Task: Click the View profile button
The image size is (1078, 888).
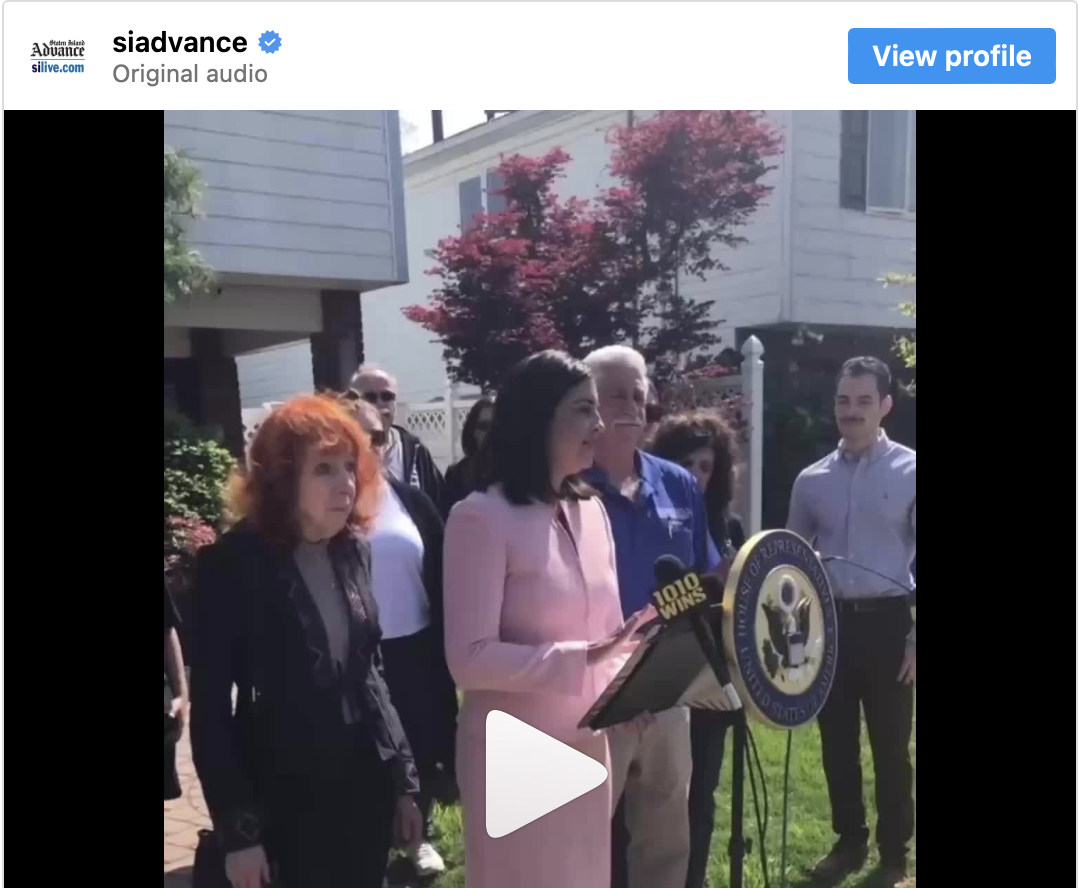Action: pyautogui.click(x=952, y=56)
